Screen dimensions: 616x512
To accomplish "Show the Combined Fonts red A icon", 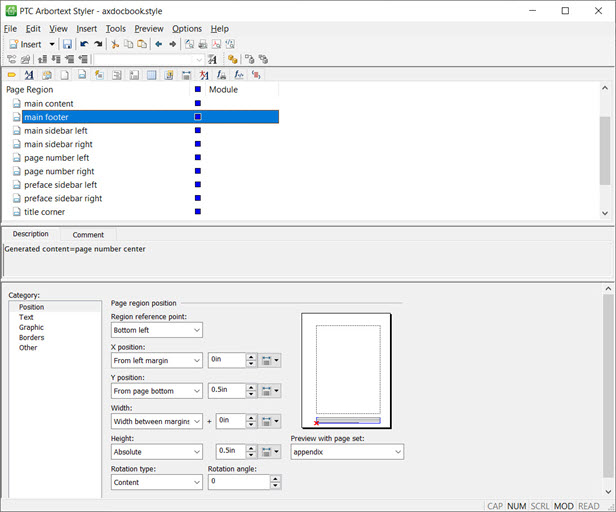I will [x=204, y=75].
